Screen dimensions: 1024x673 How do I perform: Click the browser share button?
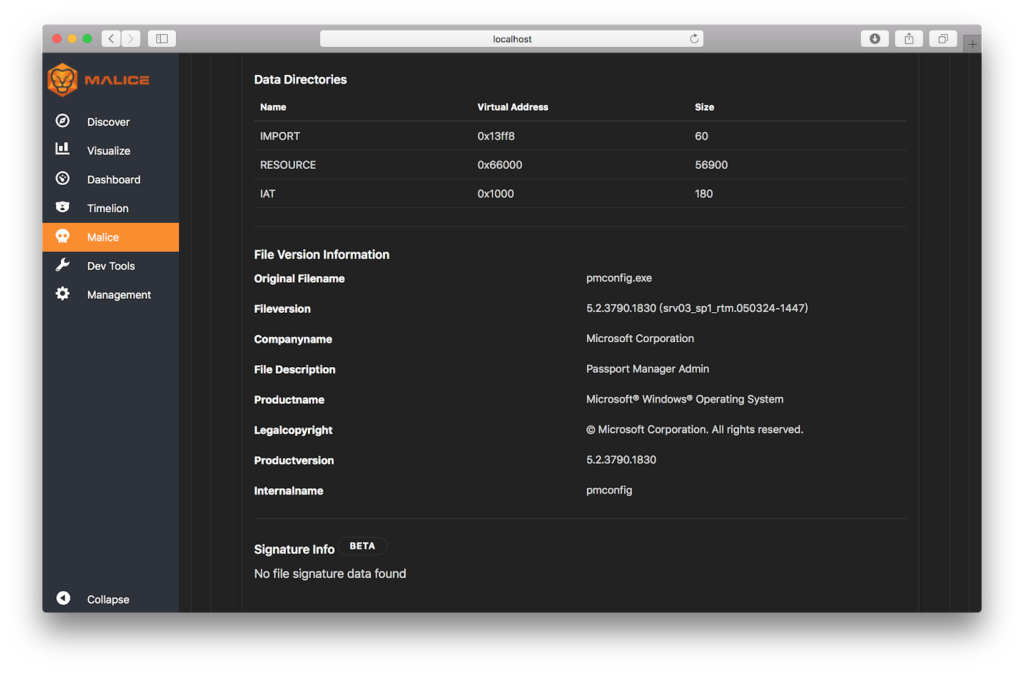[909, 39]
